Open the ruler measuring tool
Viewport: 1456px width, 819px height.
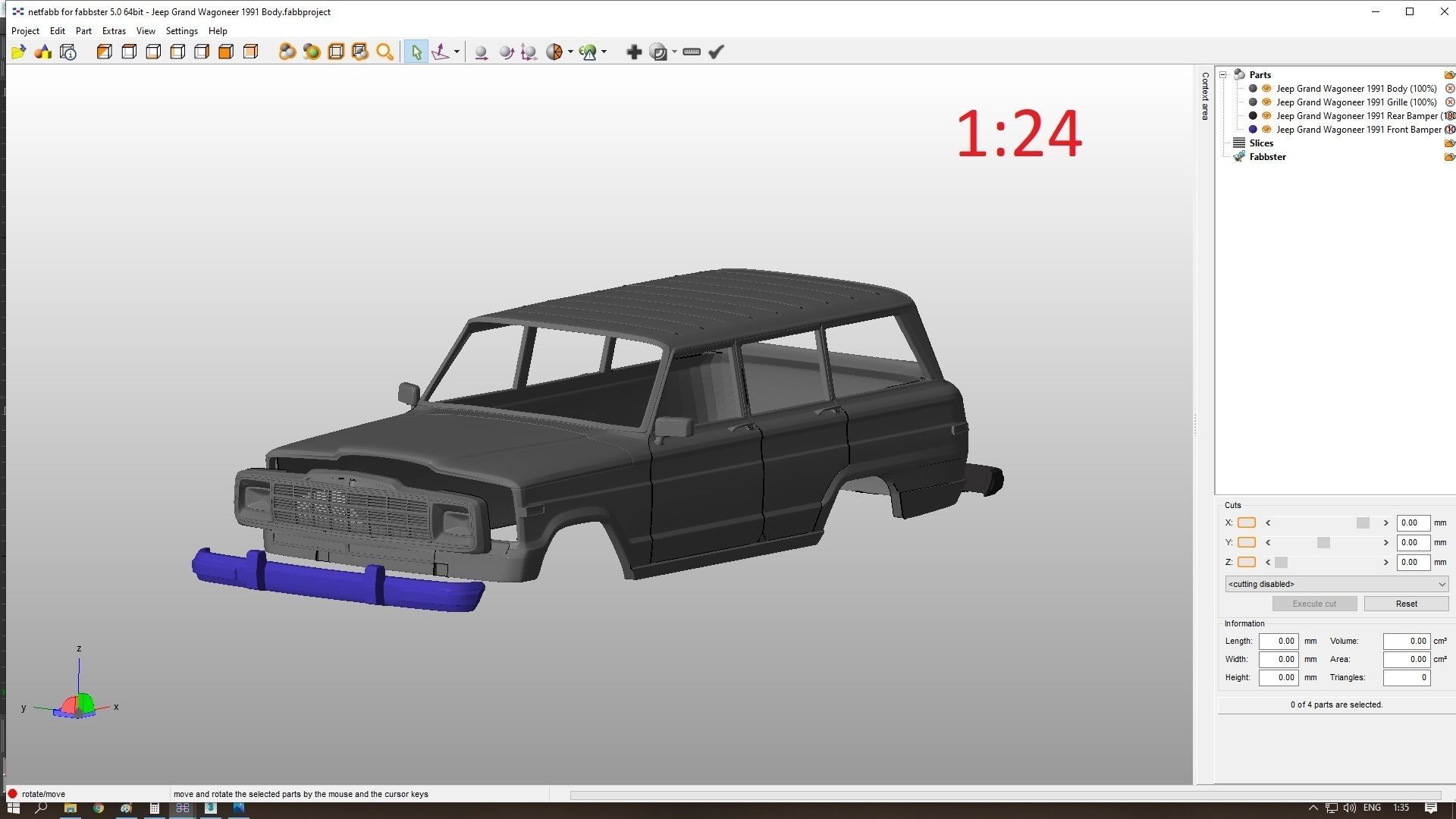pos(692,52)
